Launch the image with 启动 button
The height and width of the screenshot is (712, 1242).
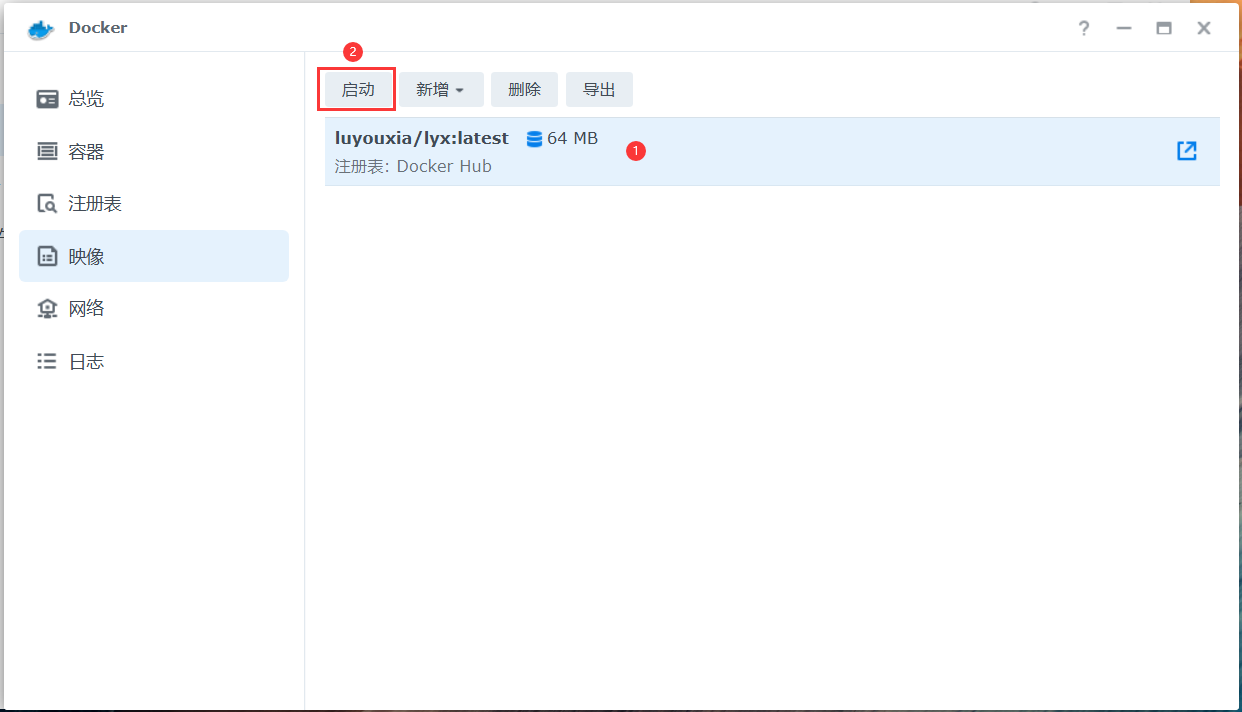coord(358,89)
